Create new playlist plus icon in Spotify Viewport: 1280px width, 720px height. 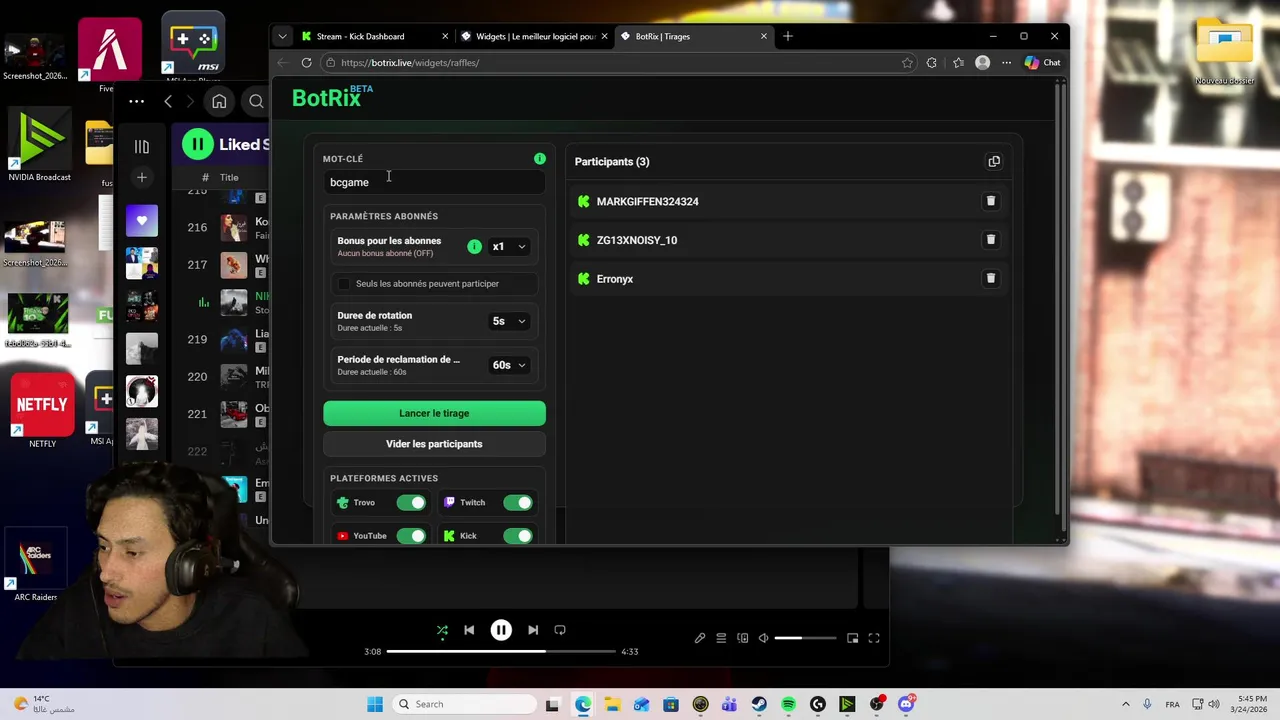tap(142, 178)
